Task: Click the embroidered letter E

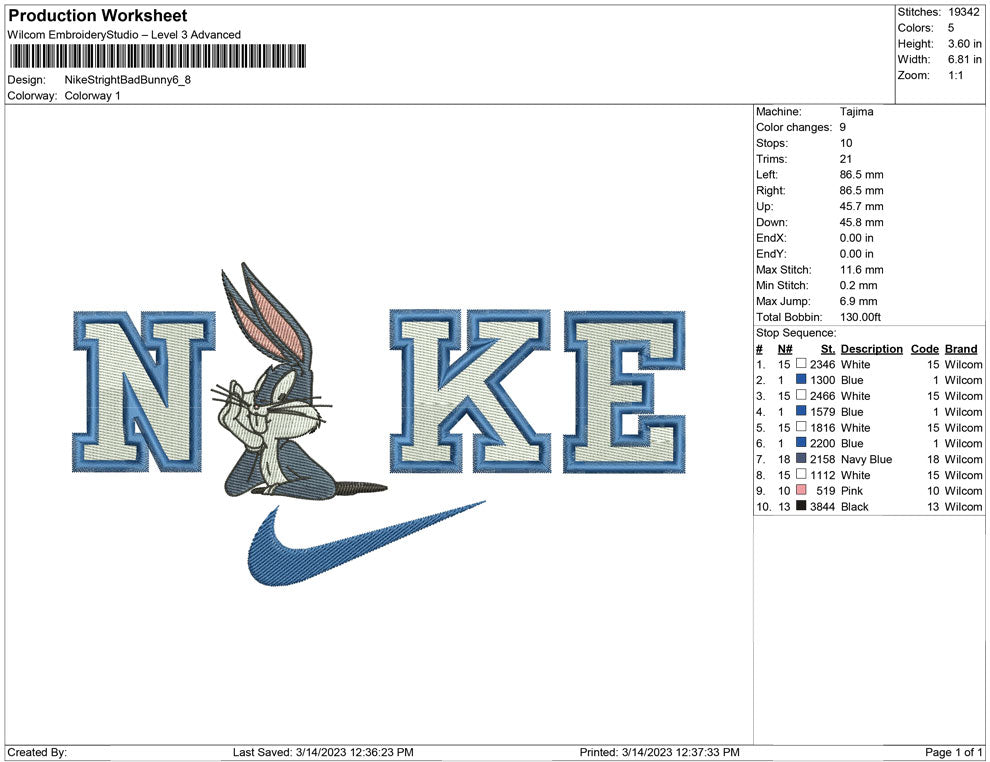Action: pyautogui.click(x=624, y=391)
